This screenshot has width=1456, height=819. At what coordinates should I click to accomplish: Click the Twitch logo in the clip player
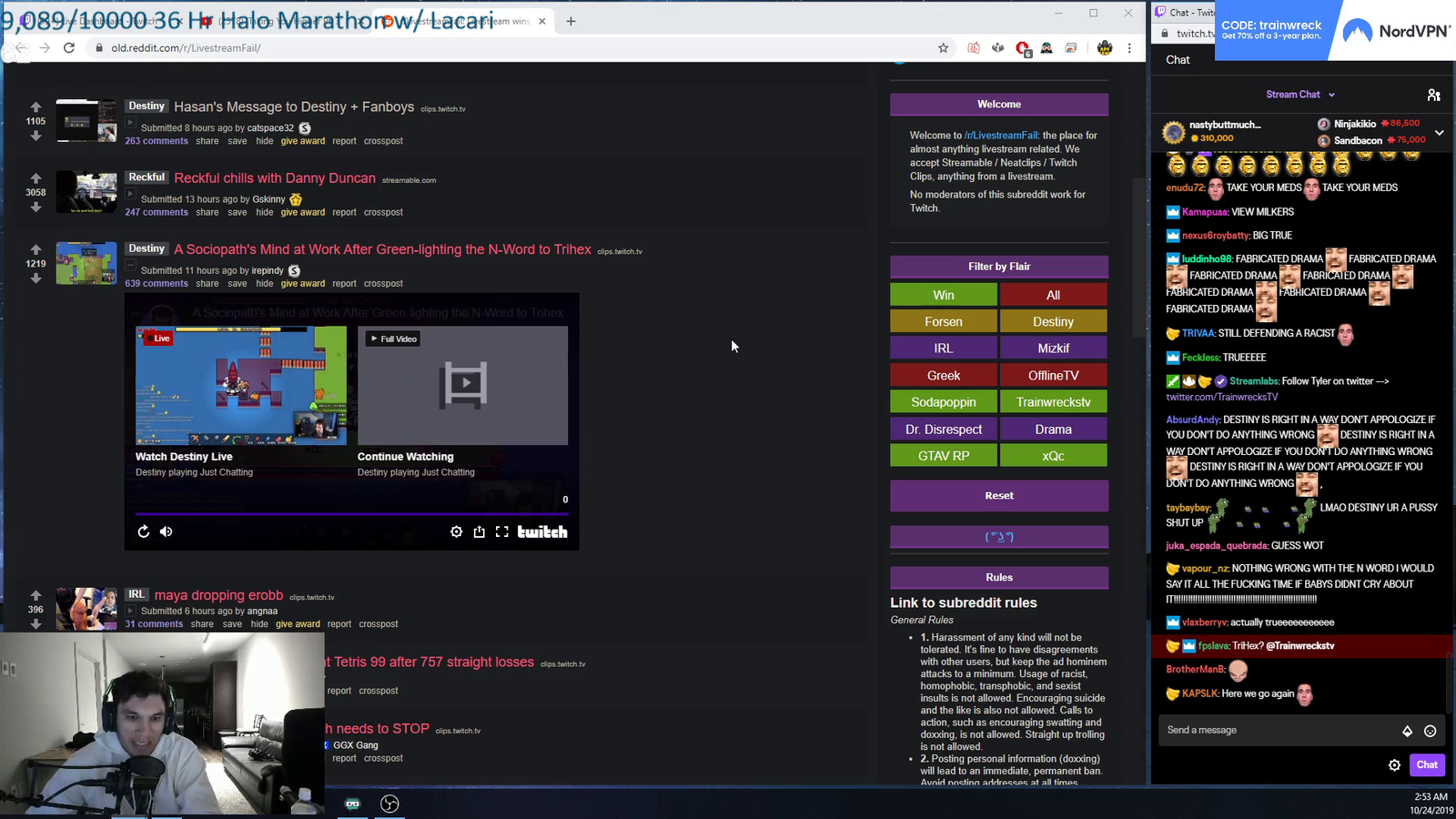[x=542, y=531]
